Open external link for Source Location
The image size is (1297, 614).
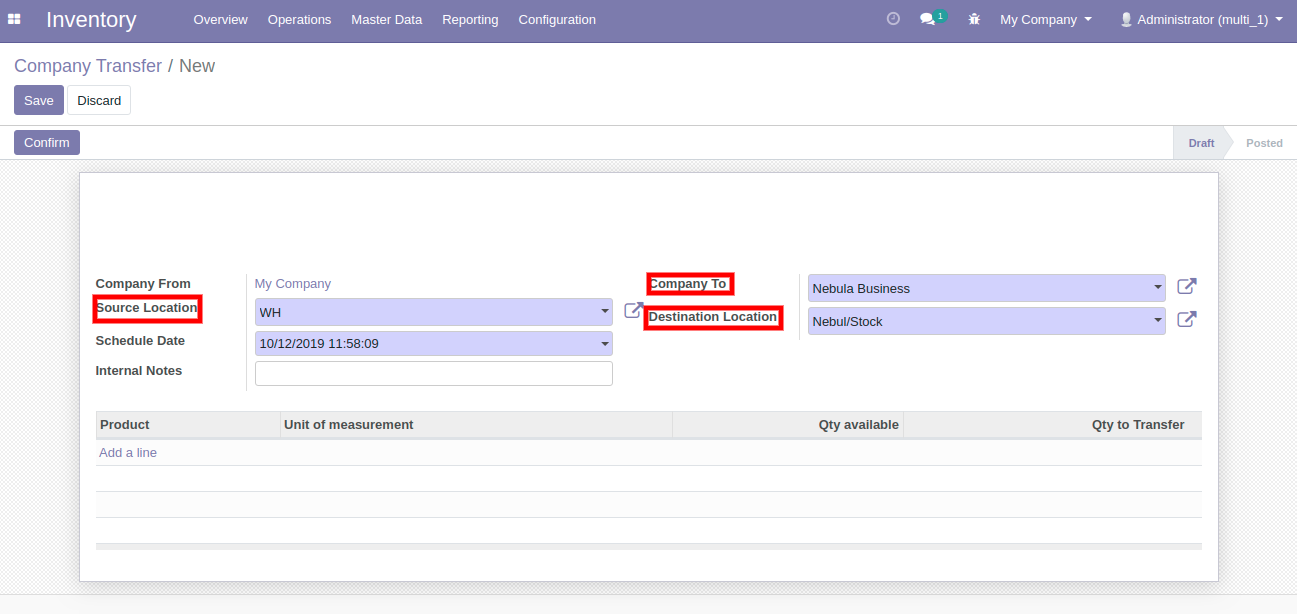pos(633,310)
